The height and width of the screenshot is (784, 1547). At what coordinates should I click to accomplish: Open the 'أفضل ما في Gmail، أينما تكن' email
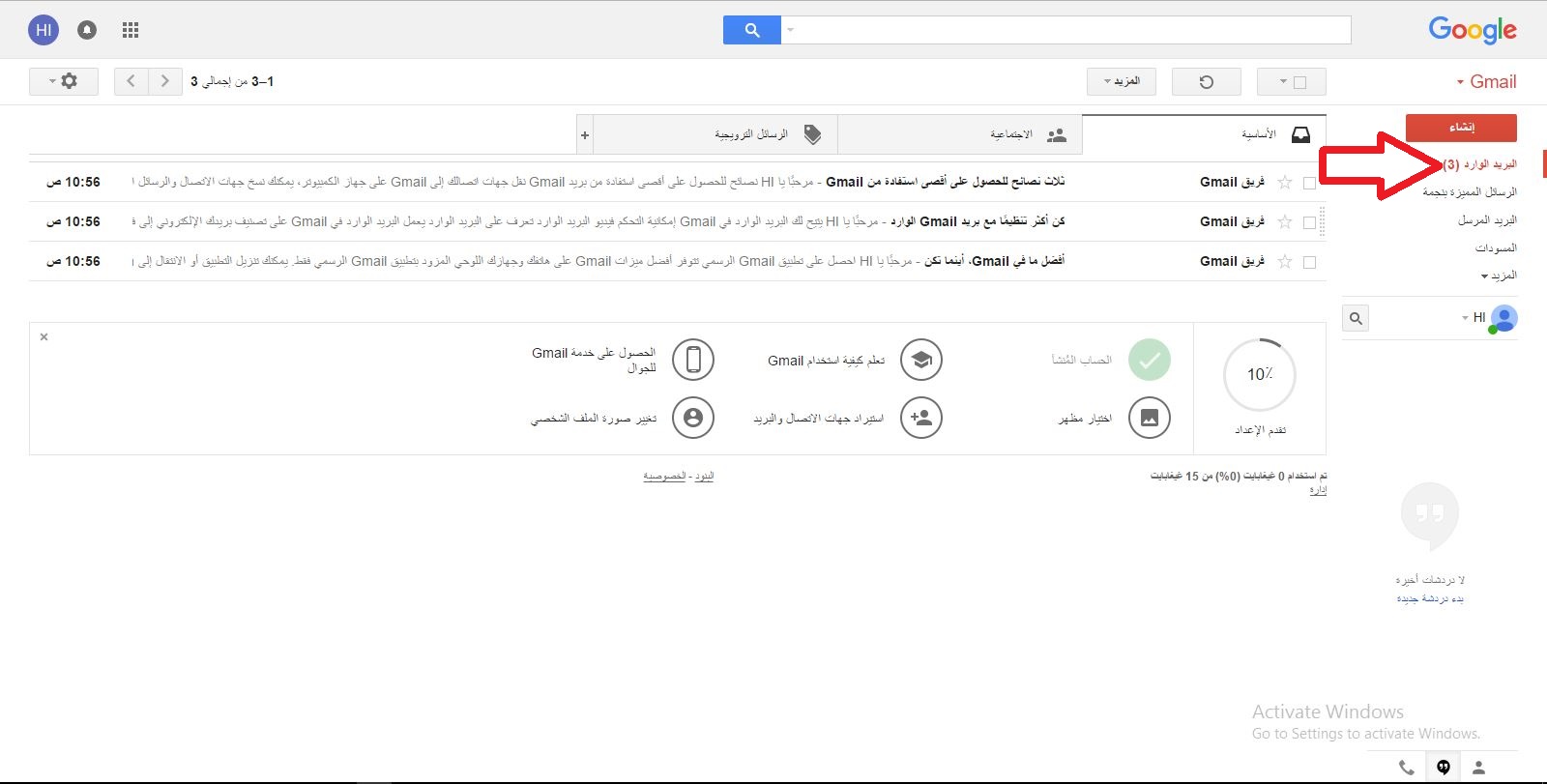(677, 261)
